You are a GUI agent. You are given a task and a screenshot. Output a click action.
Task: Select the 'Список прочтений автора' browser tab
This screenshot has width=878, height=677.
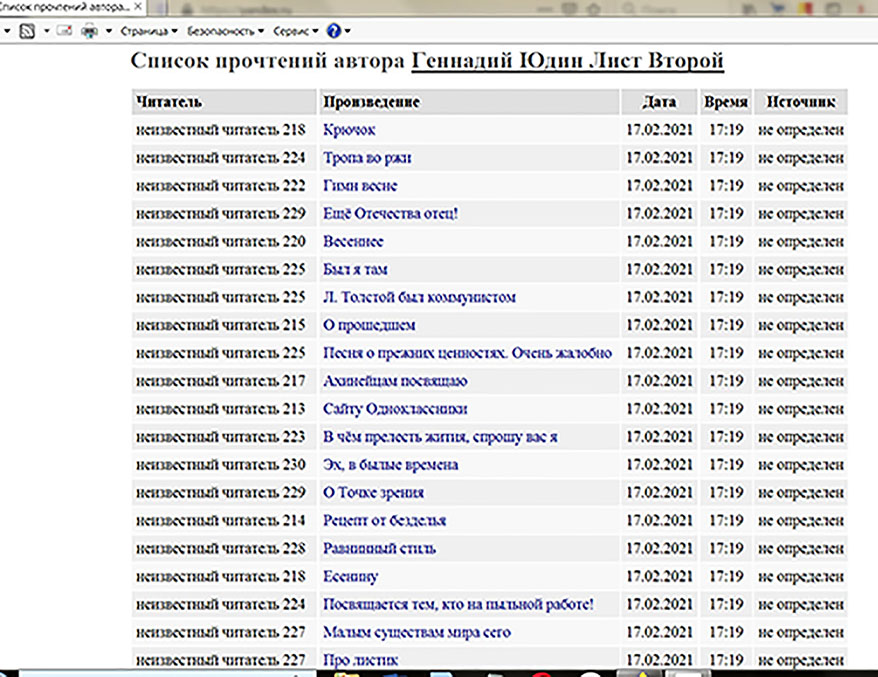(x=73, y=7)
